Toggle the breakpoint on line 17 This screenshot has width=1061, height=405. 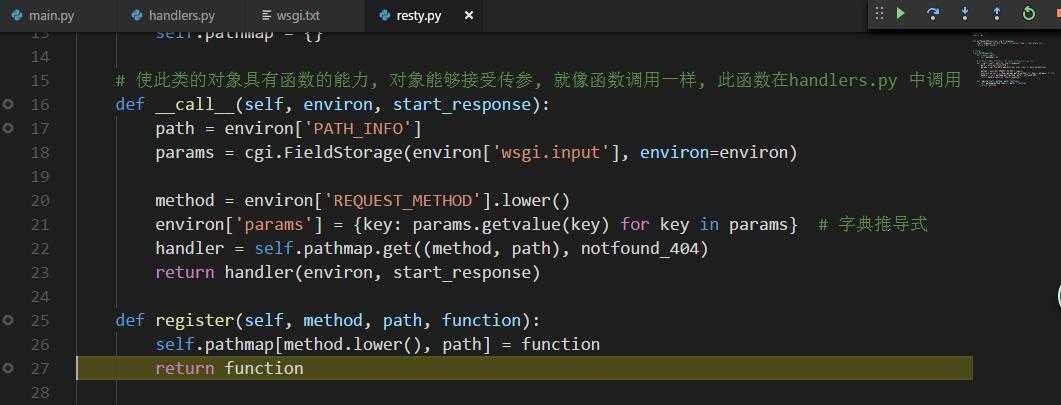(8, 128)
